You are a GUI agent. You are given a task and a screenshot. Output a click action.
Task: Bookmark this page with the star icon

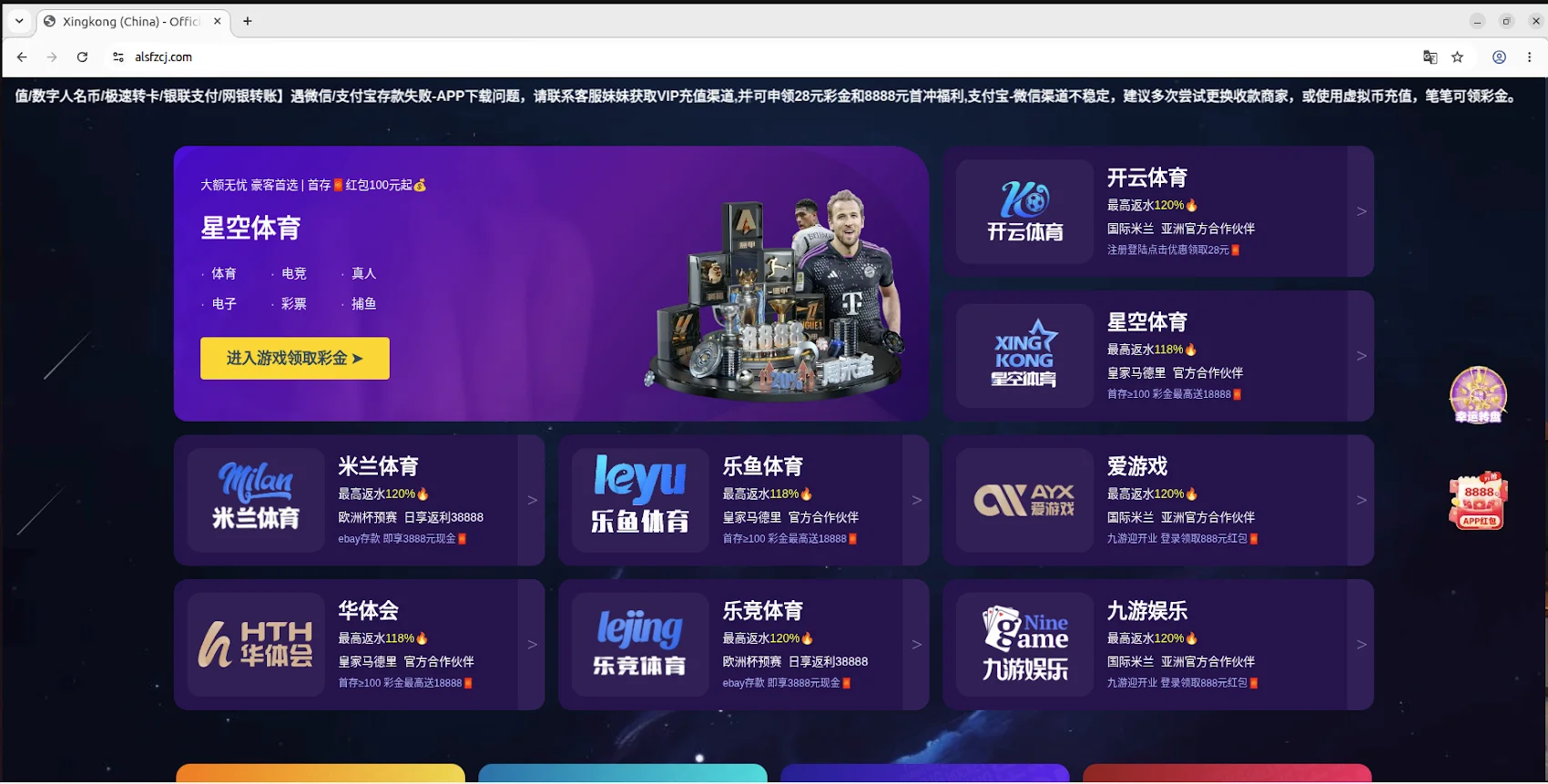[x=1457, y=57]
